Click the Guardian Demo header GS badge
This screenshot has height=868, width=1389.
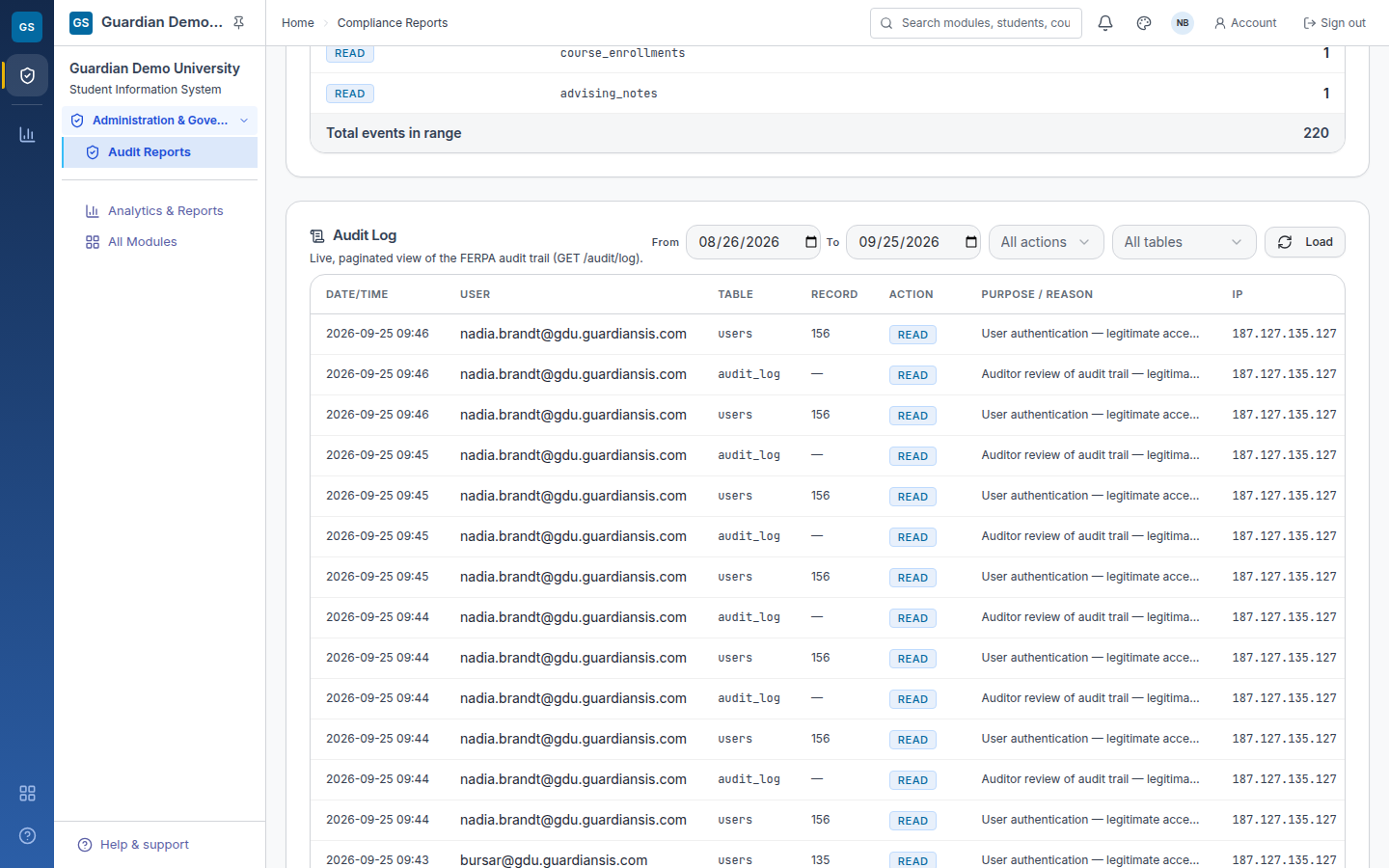coord(81,22)
